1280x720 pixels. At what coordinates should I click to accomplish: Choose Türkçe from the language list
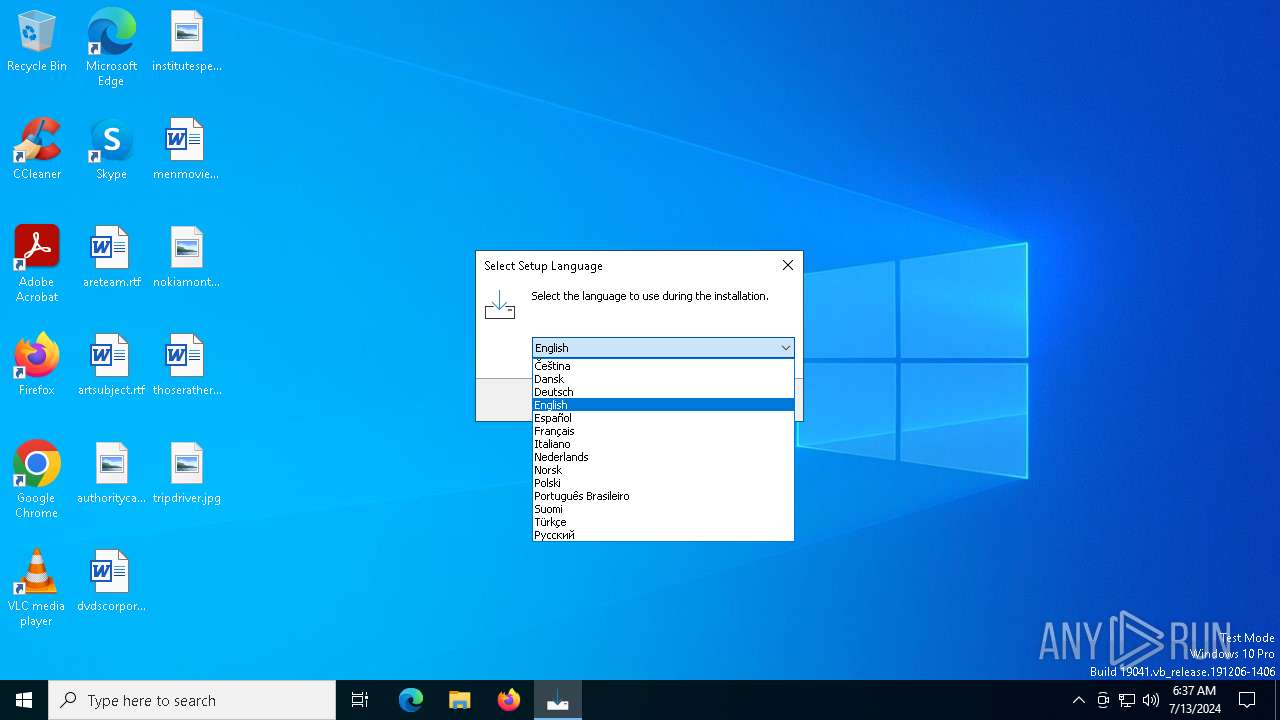coord(663,522)
